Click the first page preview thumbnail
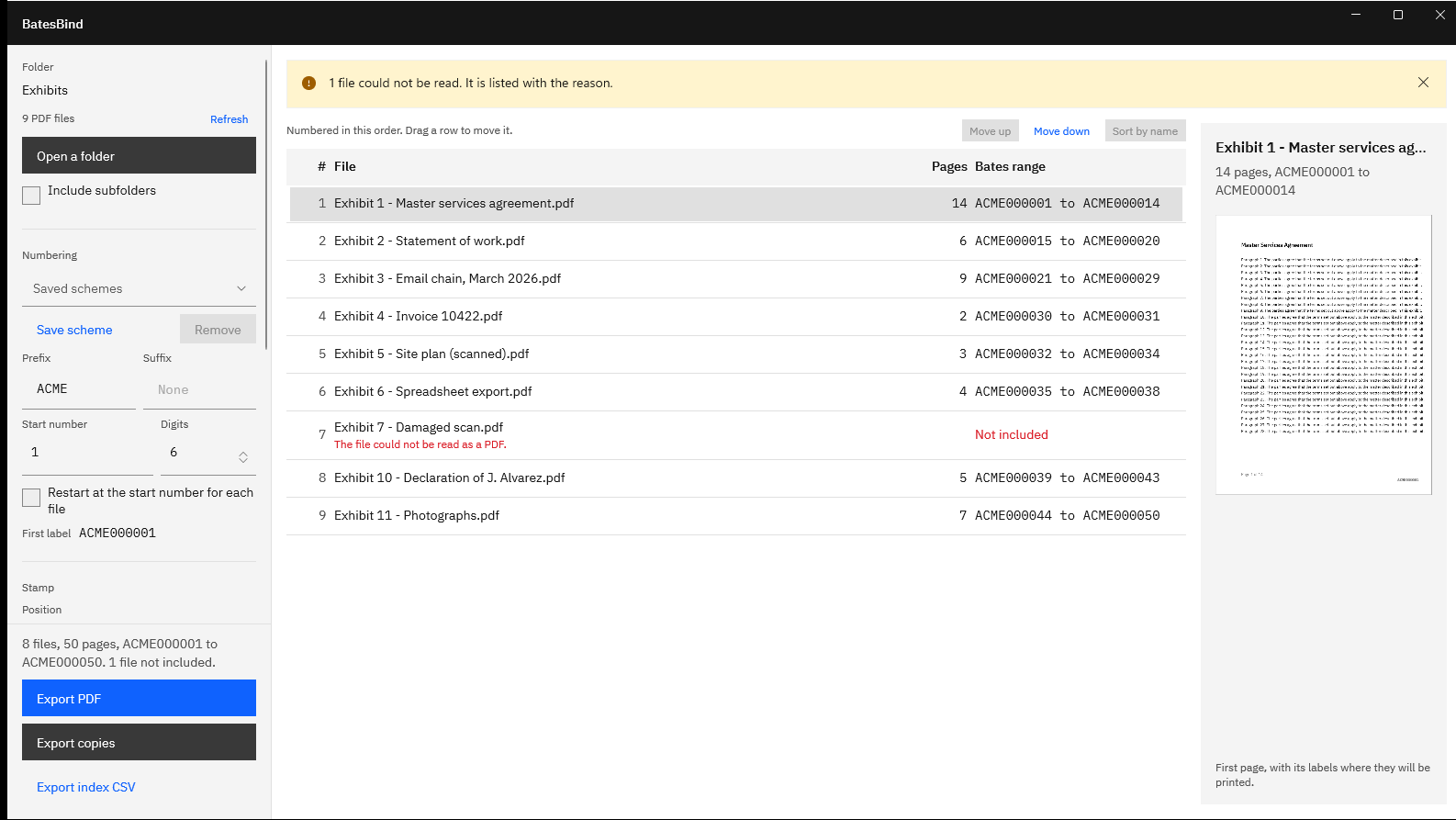Screen dimensions: 1456x820 click(1323, 354)
